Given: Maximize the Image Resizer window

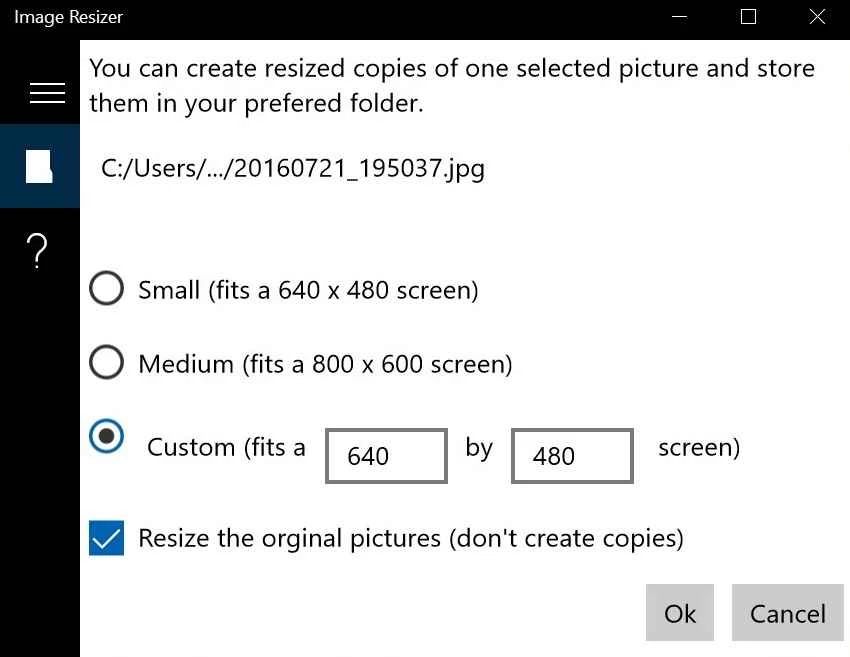Looking at the screenshot, I should point(748,17).
